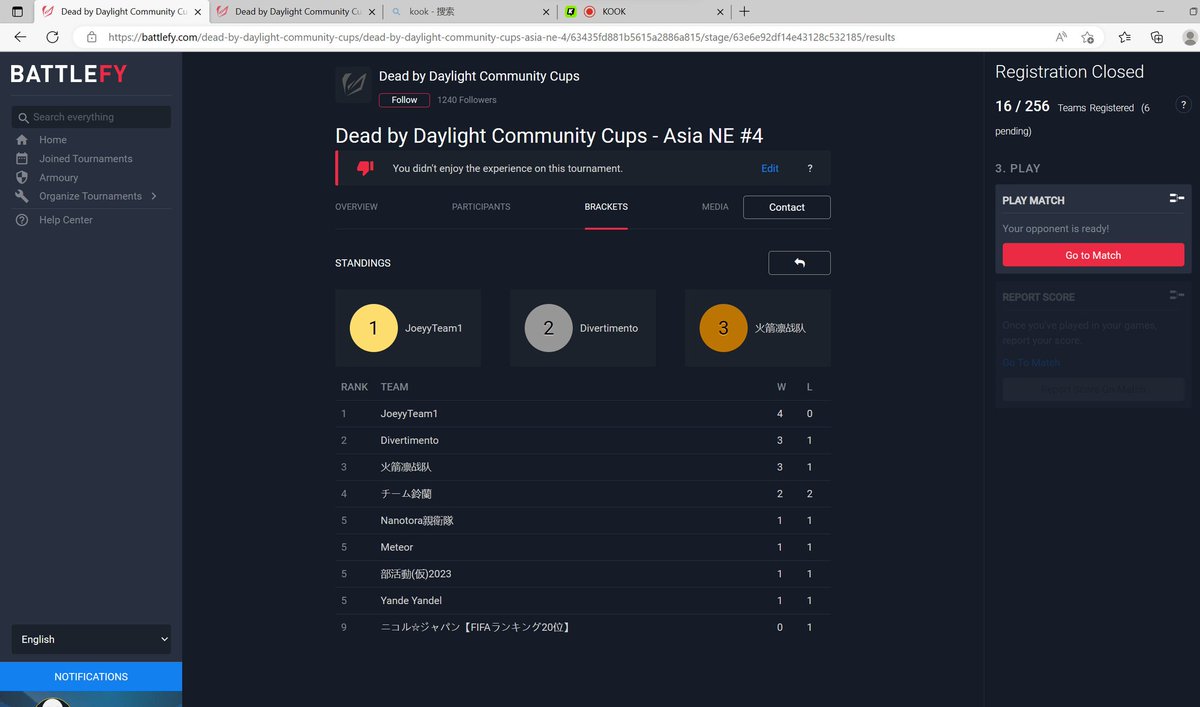The width and height of the screenshot is (1200, 707).
Task: Open the tab actions menu icon
Action: (17, 12)
